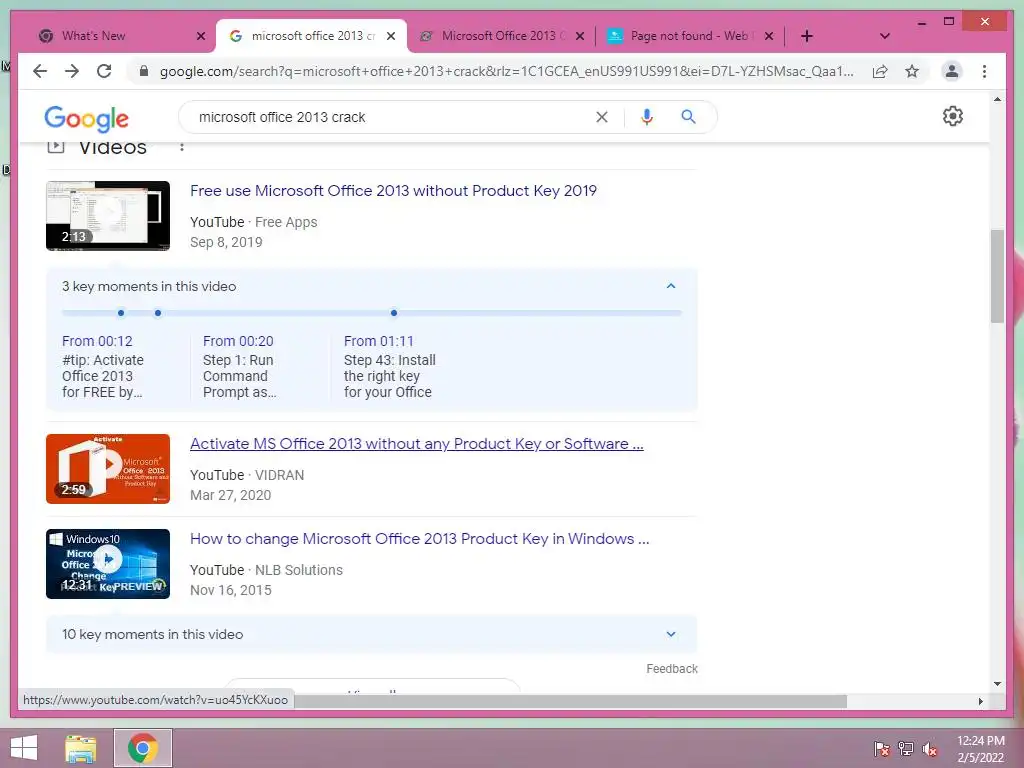Switch to Microsoft Office 2013 third tab
The height and width of the screenshot is (768, 1024).
(502, 36)
